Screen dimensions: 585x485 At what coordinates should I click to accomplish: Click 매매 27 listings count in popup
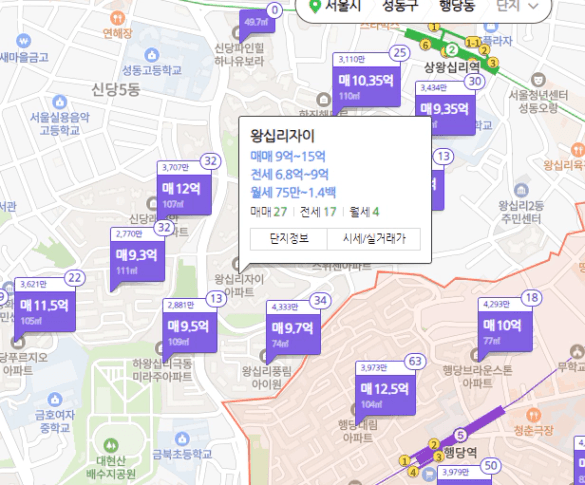tap(269, 212)
